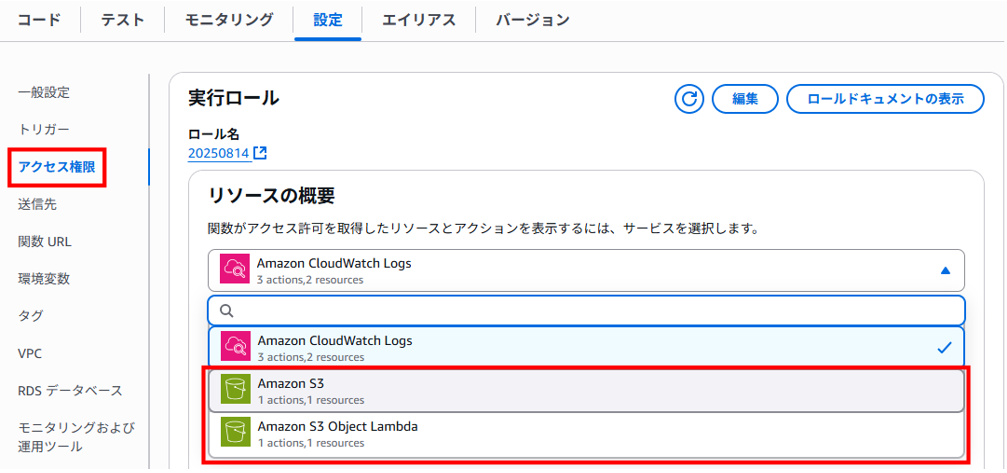Click the checkmark on CloudWatch Logs option
The image size is (1007, 473).
click(x=944, y=347)
